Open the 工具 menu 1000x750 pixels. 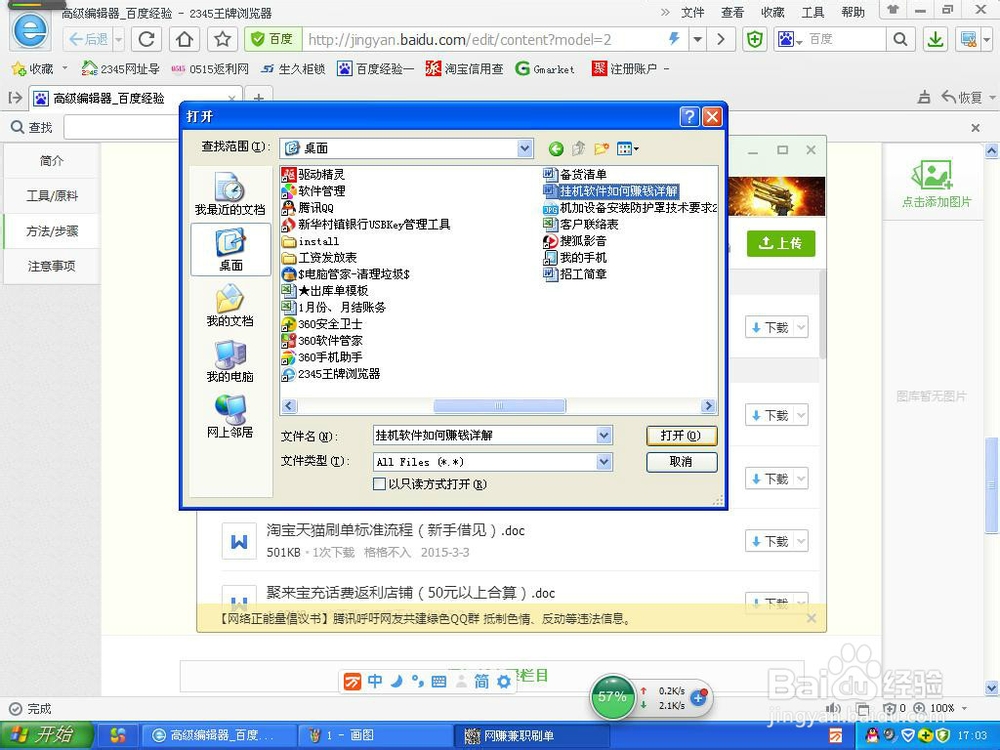click(x=812, y=12)
